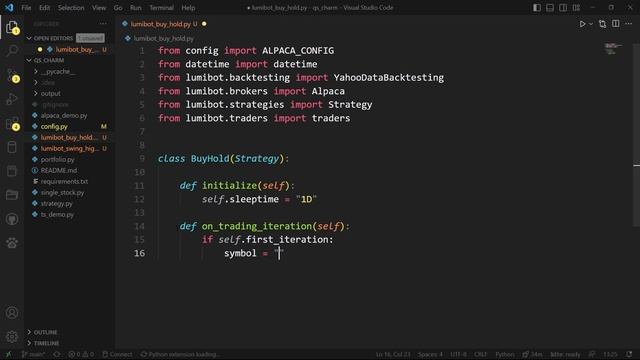Image resolution: width=640 pixels, height=360 pixels.
Task: Toggle the Secondary Side Bar layout icon
Action: pyautogui.click(x=563, y=8)
